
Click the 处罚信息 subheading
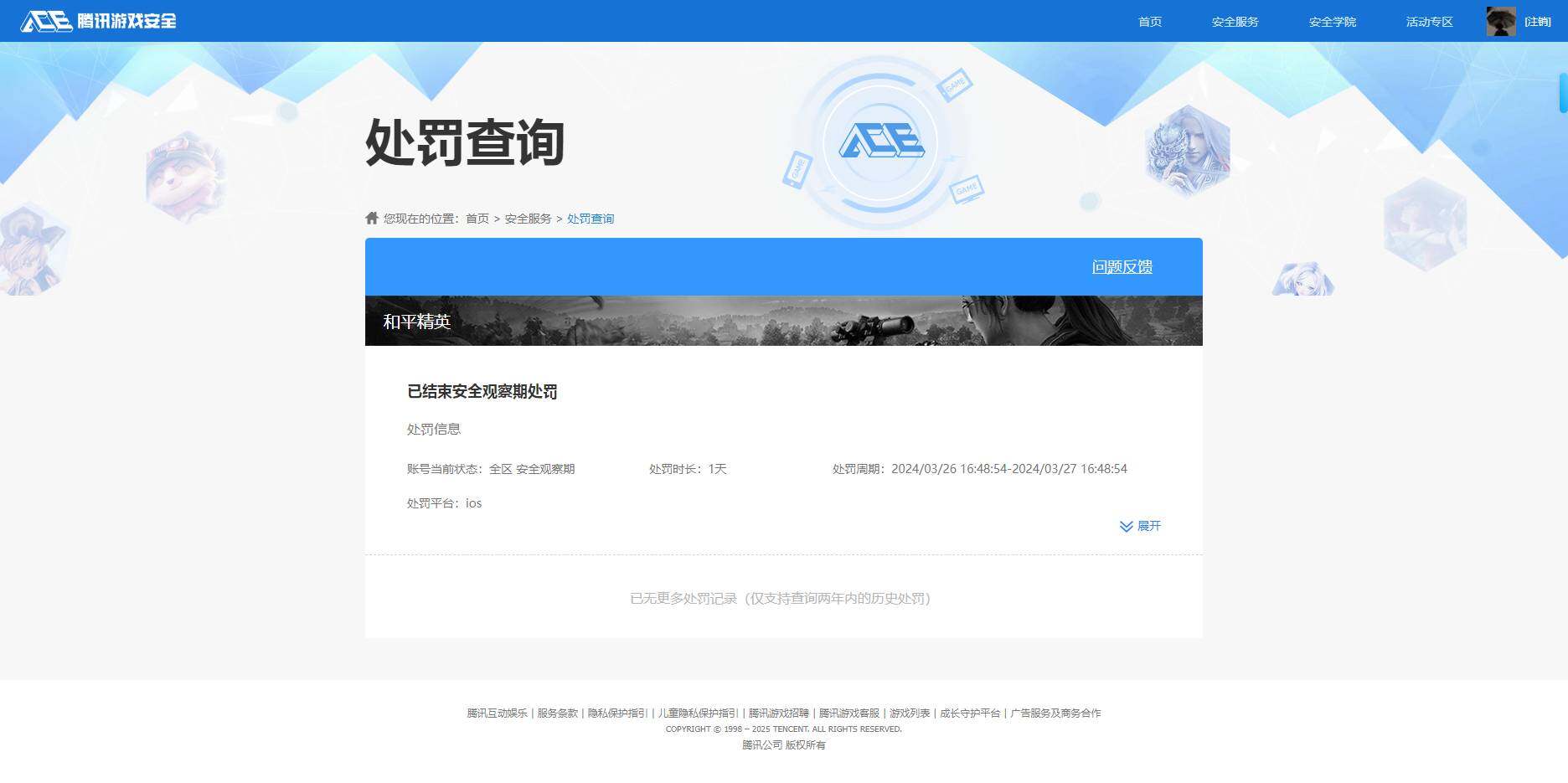[x=434, y=429]
